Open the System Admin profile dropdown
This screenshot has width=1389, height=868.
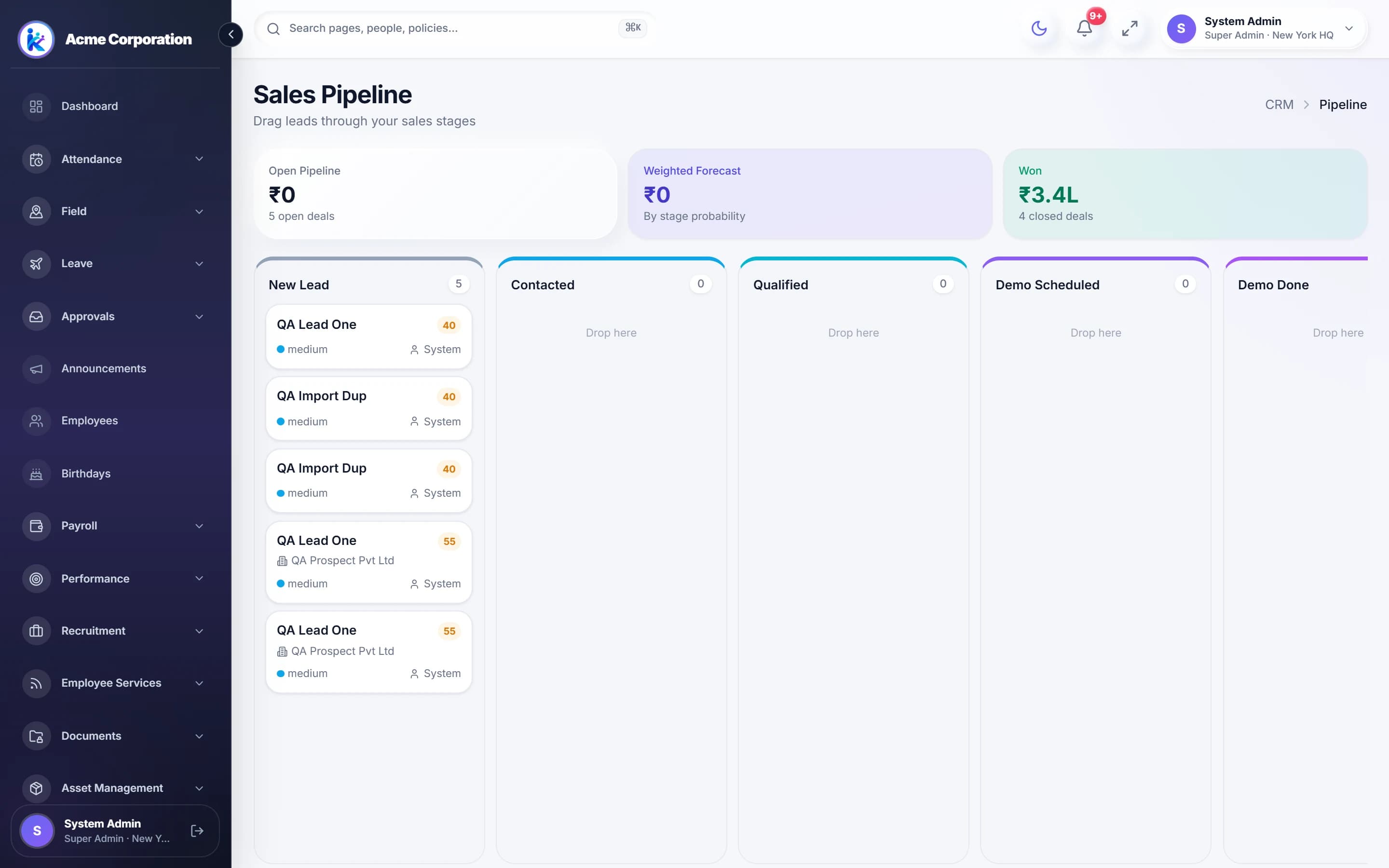[x=1265, y=28]
